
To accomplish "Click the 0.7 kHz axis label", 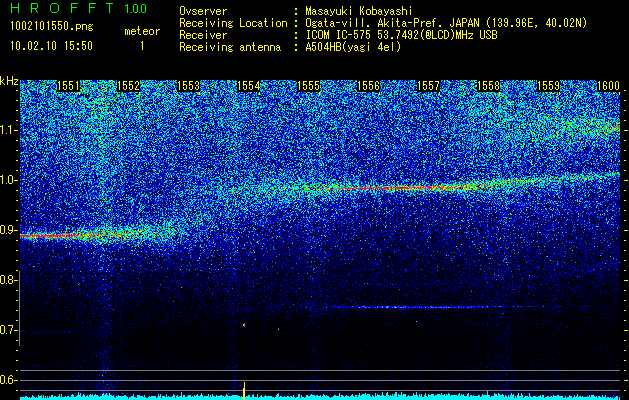I will 9,330.
